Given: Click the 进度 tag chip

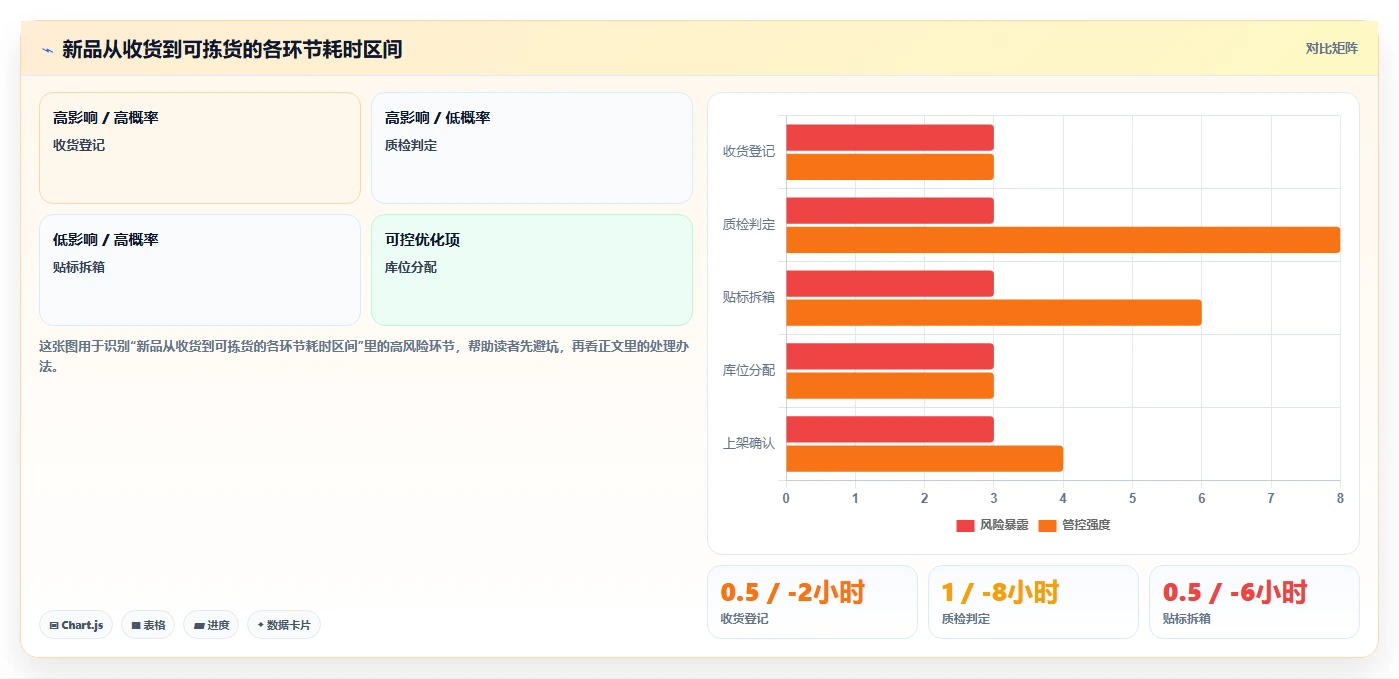Looking at the screenshot, I should [x=211, y=625].
